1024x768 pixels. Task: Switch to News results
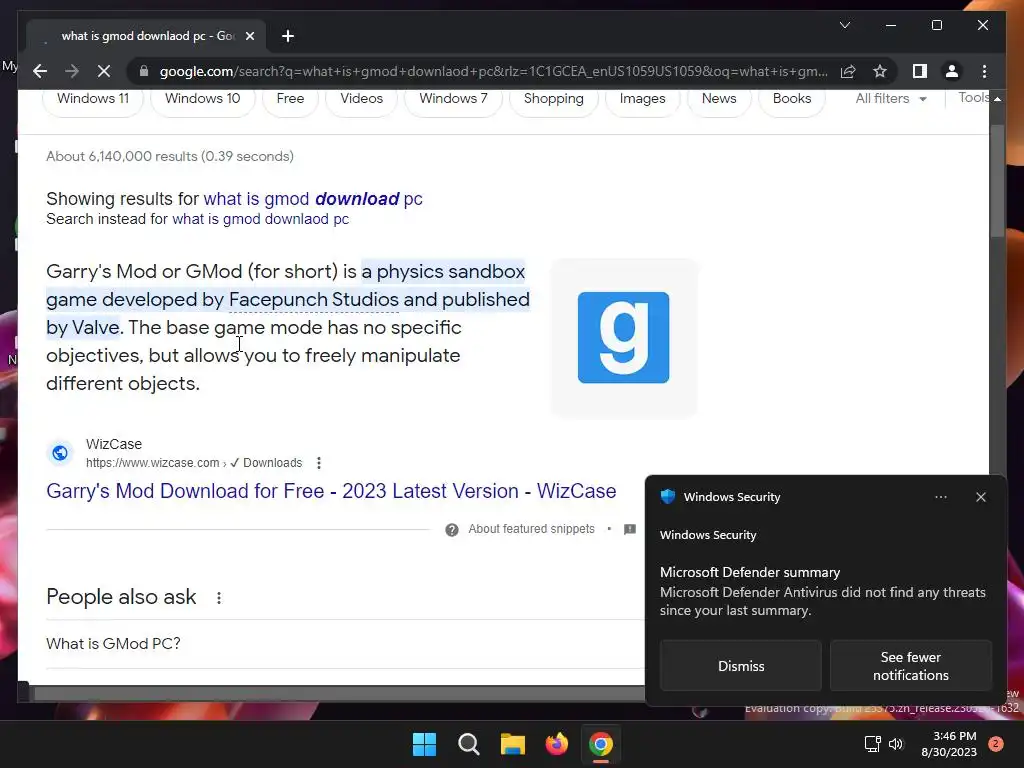pyautogui.click(x=718, y=99)
